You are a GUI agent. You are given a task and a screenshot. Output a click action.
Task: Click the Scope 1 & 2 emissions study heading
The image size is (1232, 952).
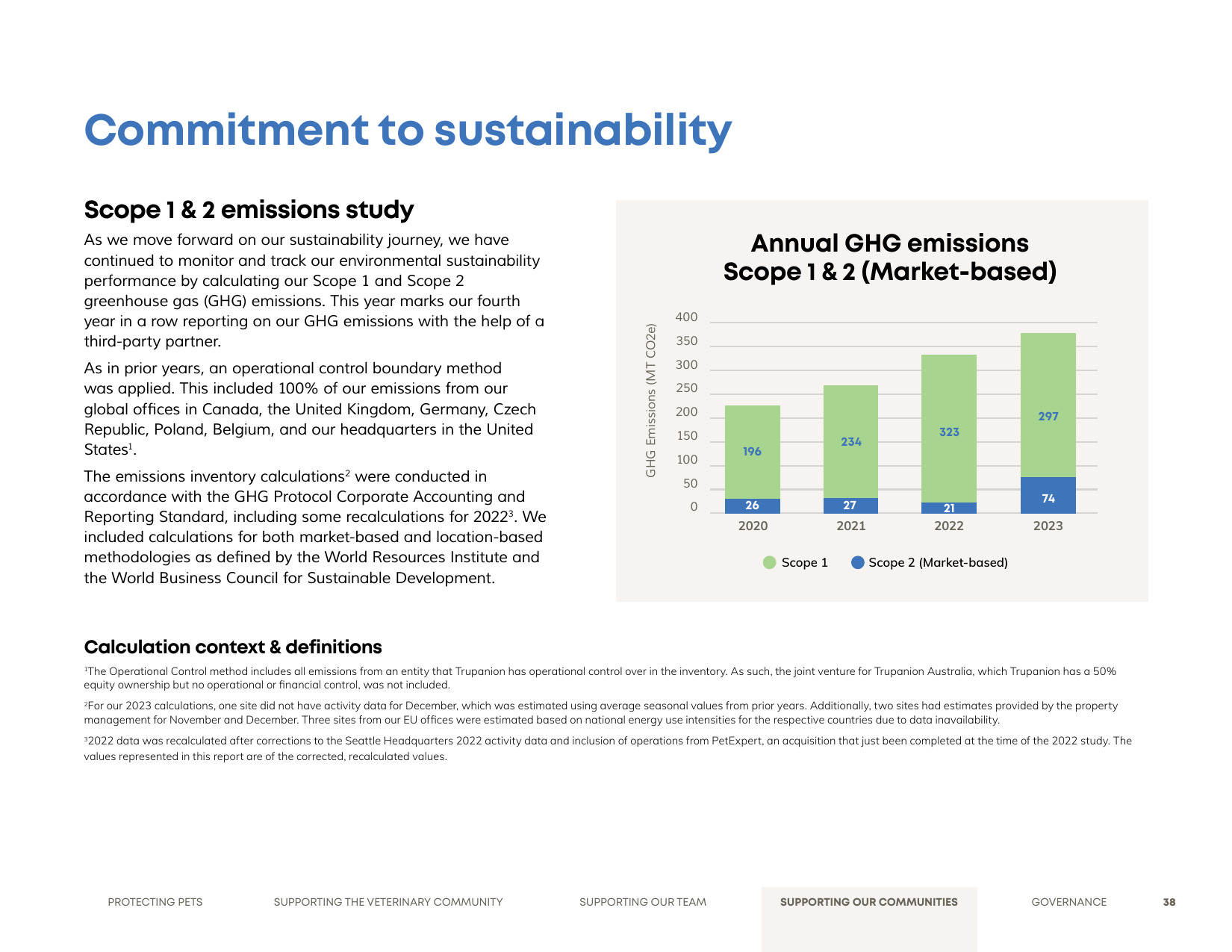(x=249, y=210)
